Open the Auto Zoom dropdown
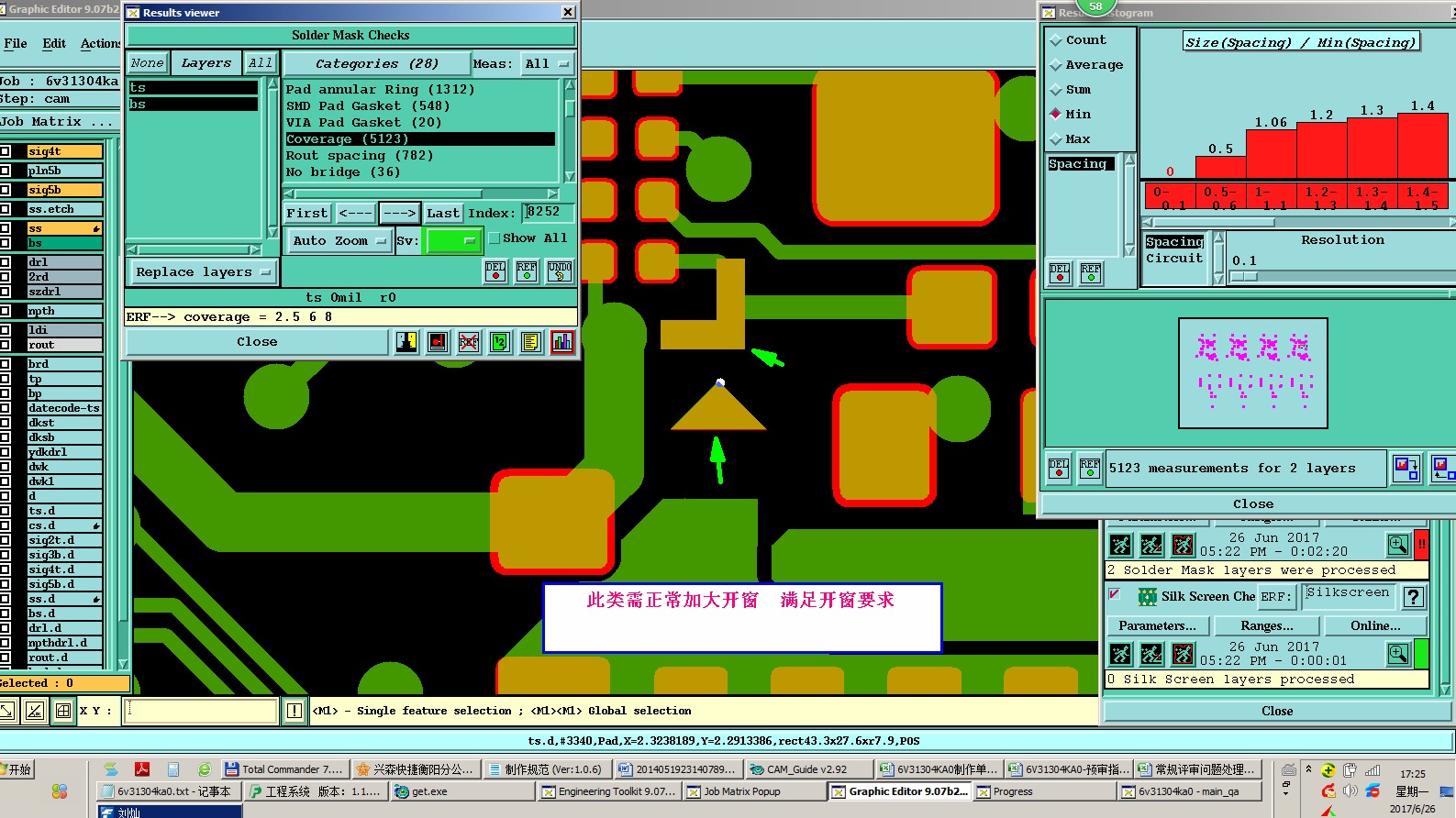The image size is (1456, 818). (339, 241)
